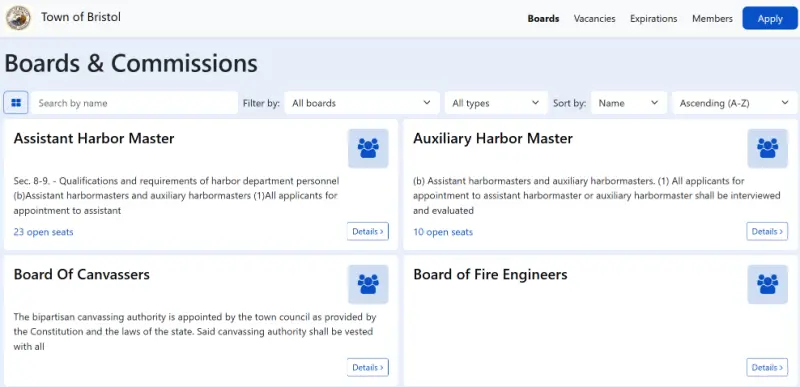
Task: Click the Boards & Commissions page heading
Action: click(x=131, y=64)
